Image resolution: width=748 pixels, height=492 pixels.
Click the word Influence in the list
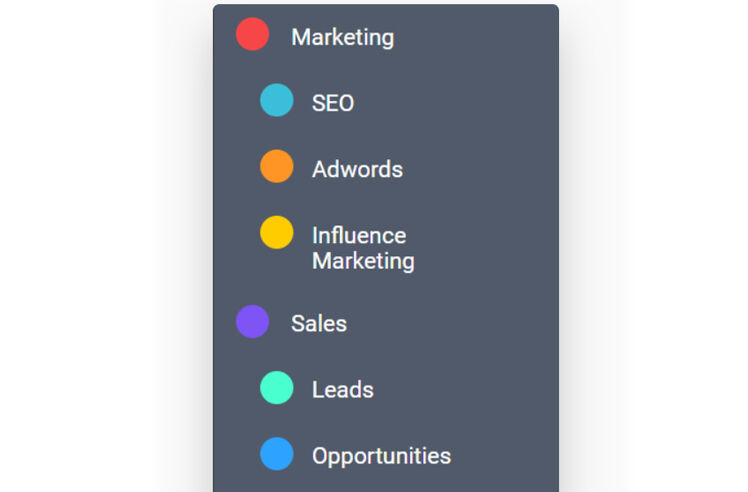coord(359,236)
